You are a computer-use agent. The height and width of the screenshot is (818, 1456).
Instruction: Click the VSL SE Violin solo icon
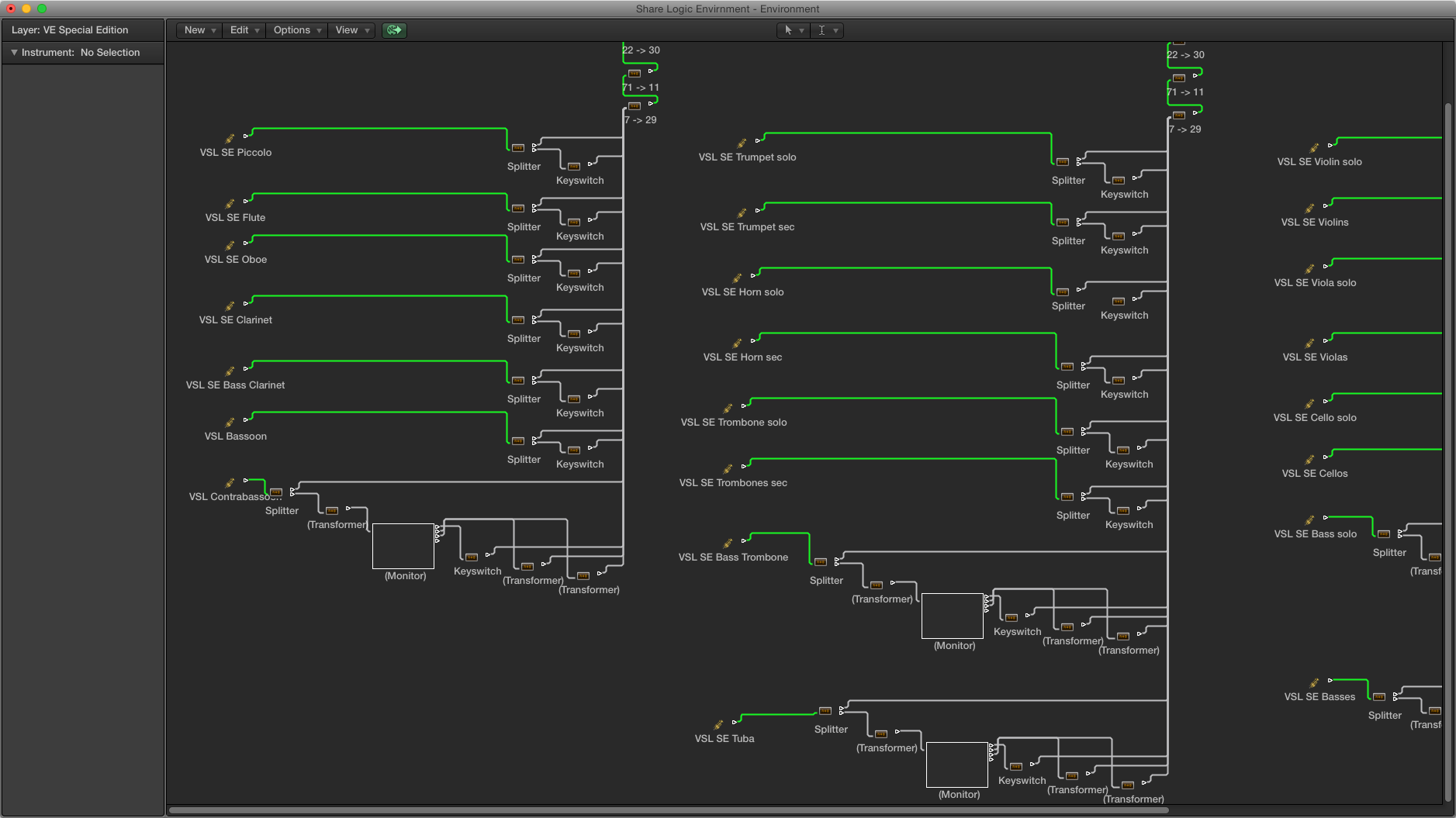tap(1314, 149)
